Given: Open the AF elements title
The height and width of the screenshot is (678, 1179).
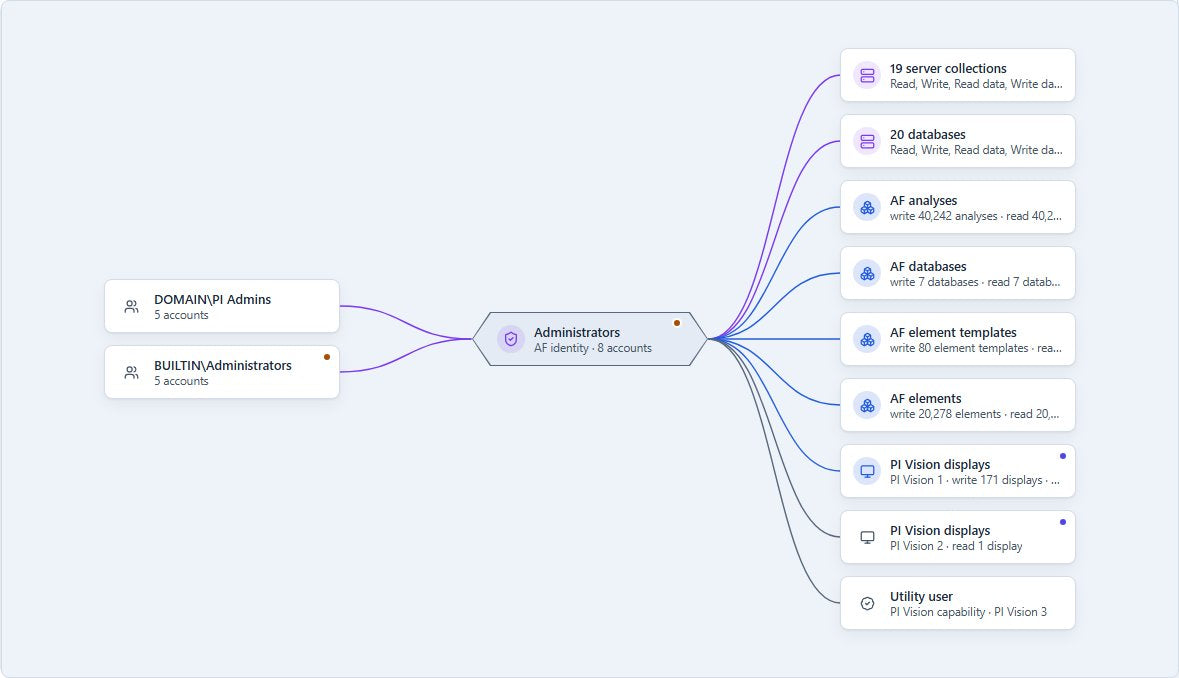Looking at the screenshot, I should [926, 398].
